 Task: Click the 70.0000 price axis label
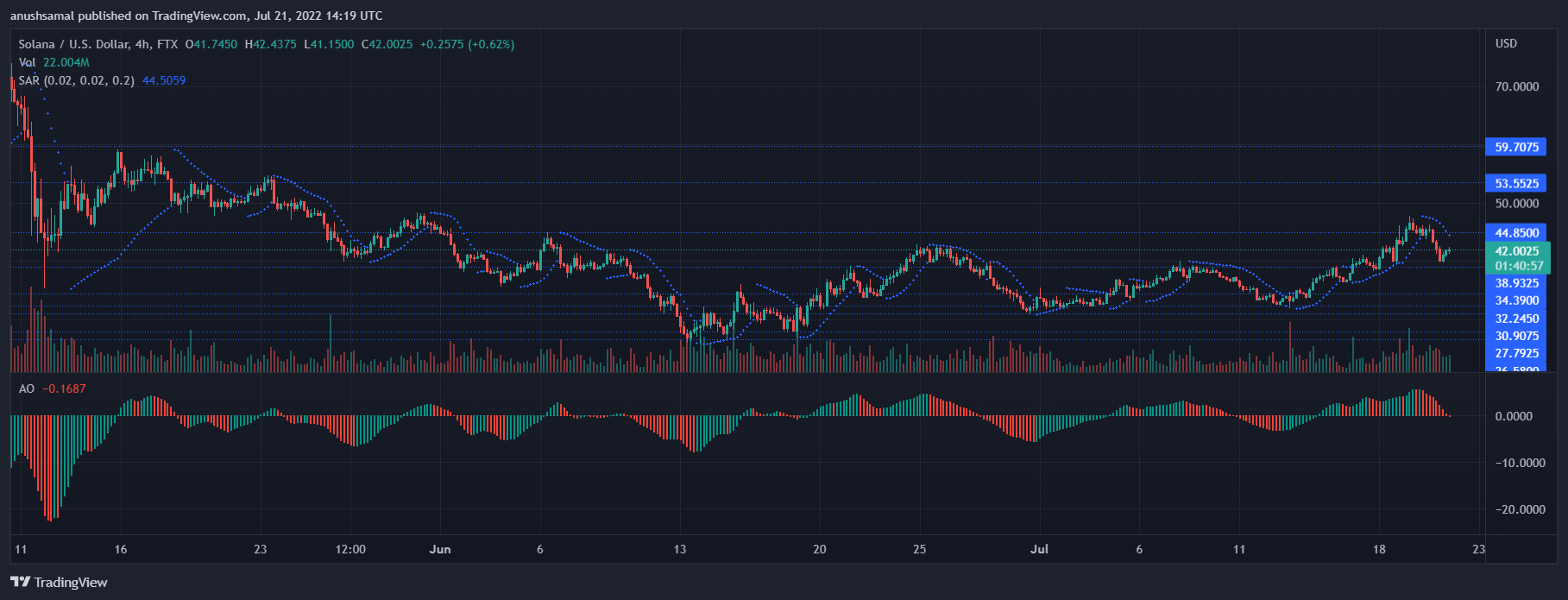1516,86
